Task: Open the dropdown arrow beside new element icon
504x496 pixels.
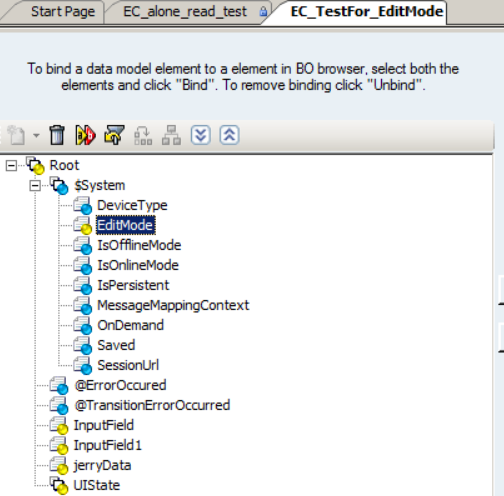Action: (36, 135)
